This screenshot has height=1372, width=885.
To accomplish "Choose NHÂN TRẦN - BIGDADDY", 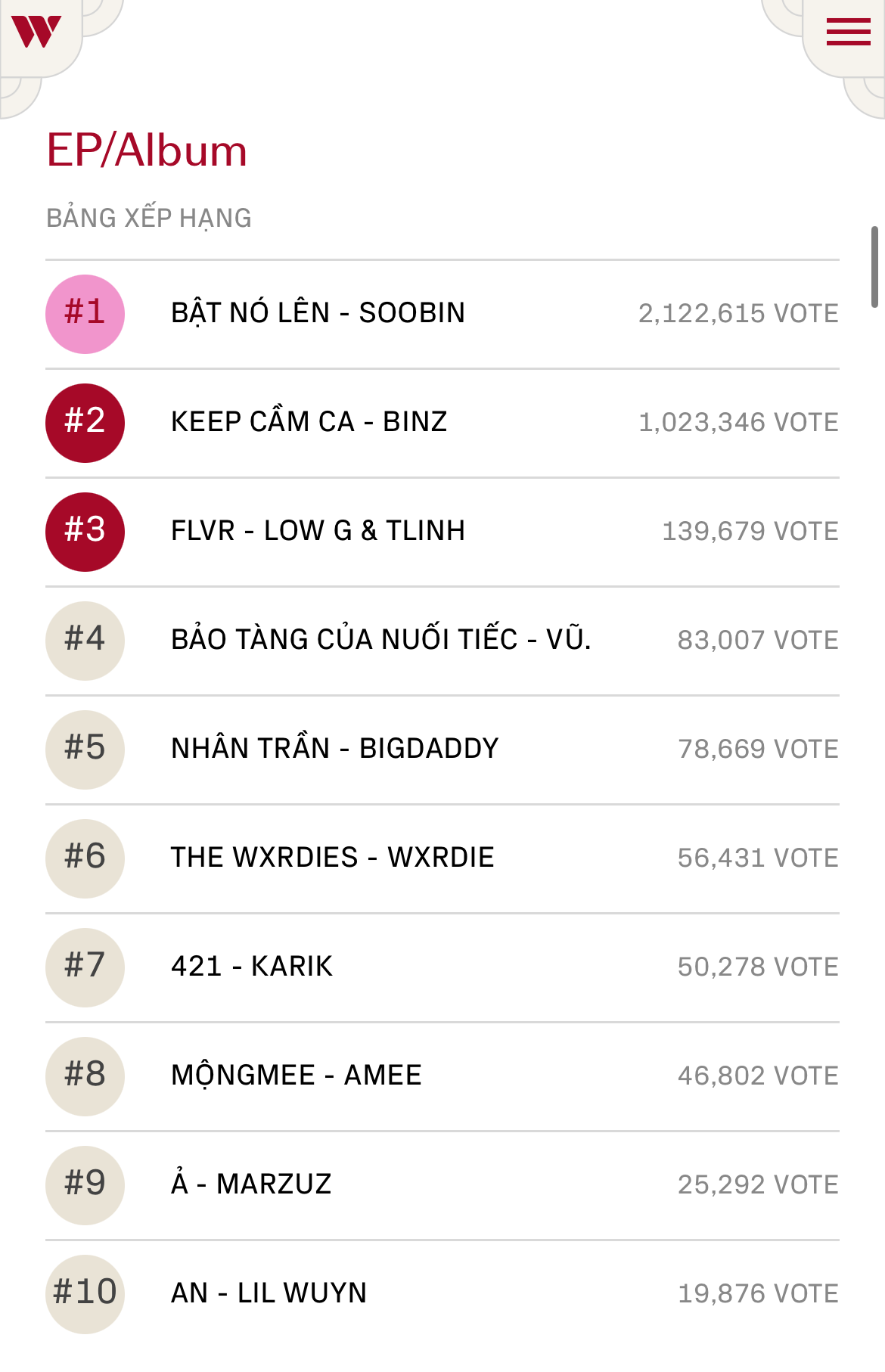I will point(334,749).
